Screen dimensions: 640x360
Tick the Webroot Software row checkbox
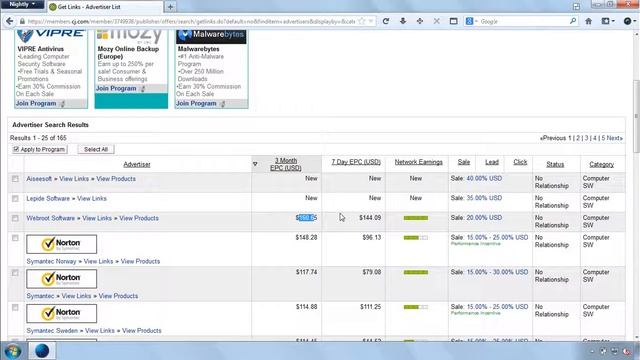point(15,218)
